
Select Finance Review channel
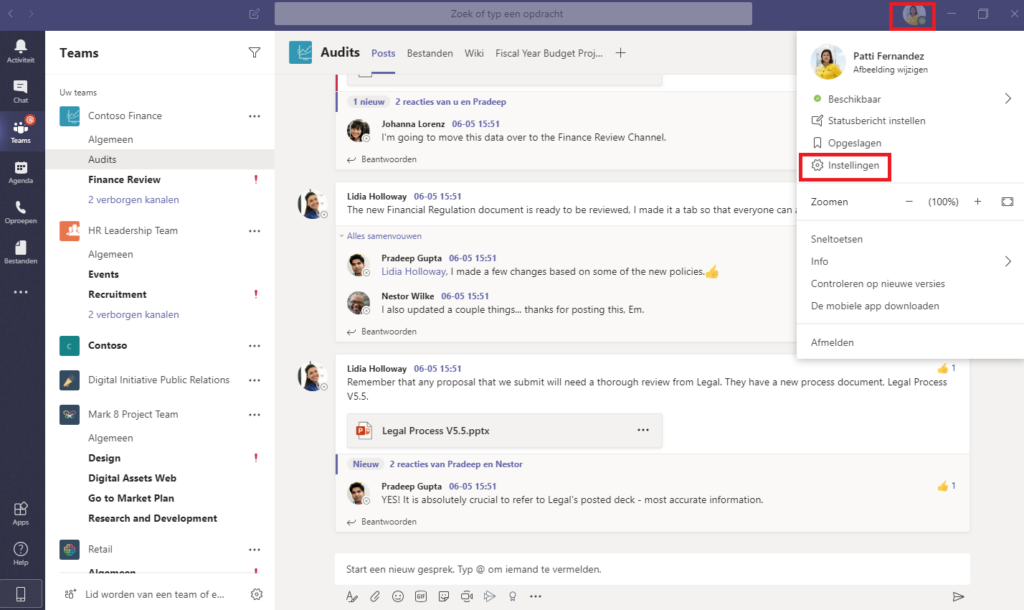coord(124,180)
